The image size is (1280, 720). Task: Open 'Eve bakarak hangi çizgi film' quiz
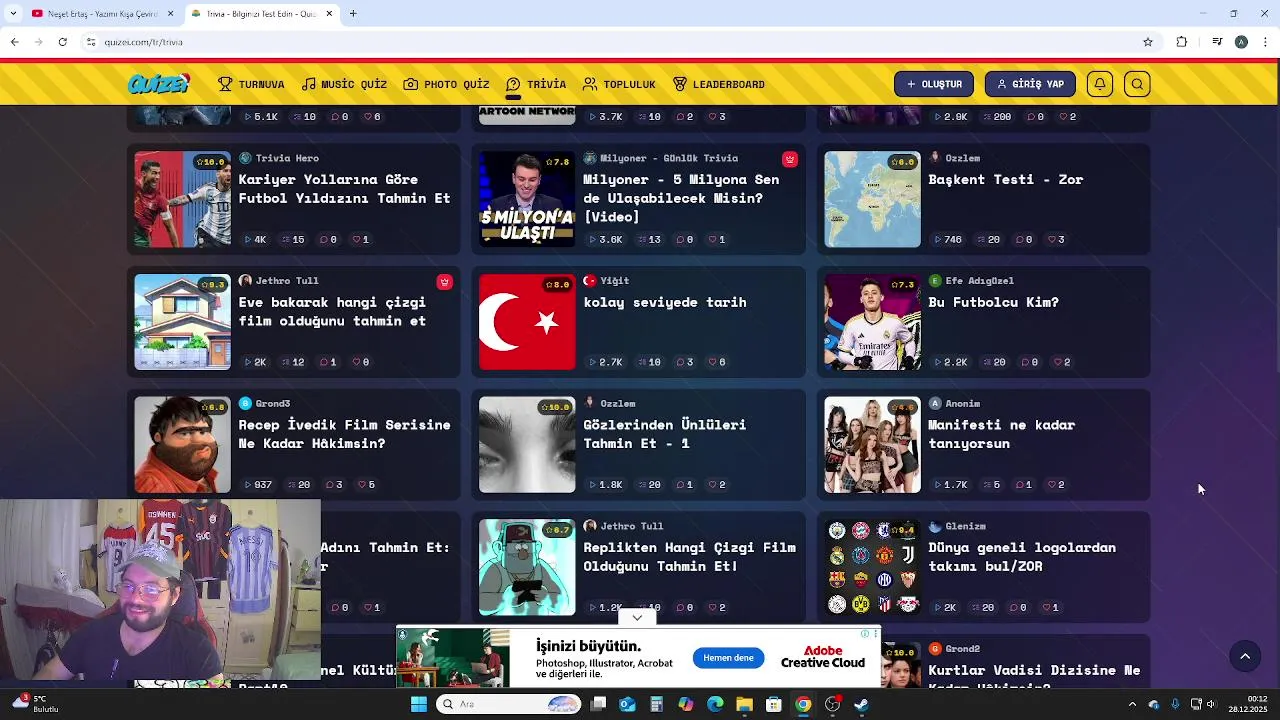[x=332, y=311]
